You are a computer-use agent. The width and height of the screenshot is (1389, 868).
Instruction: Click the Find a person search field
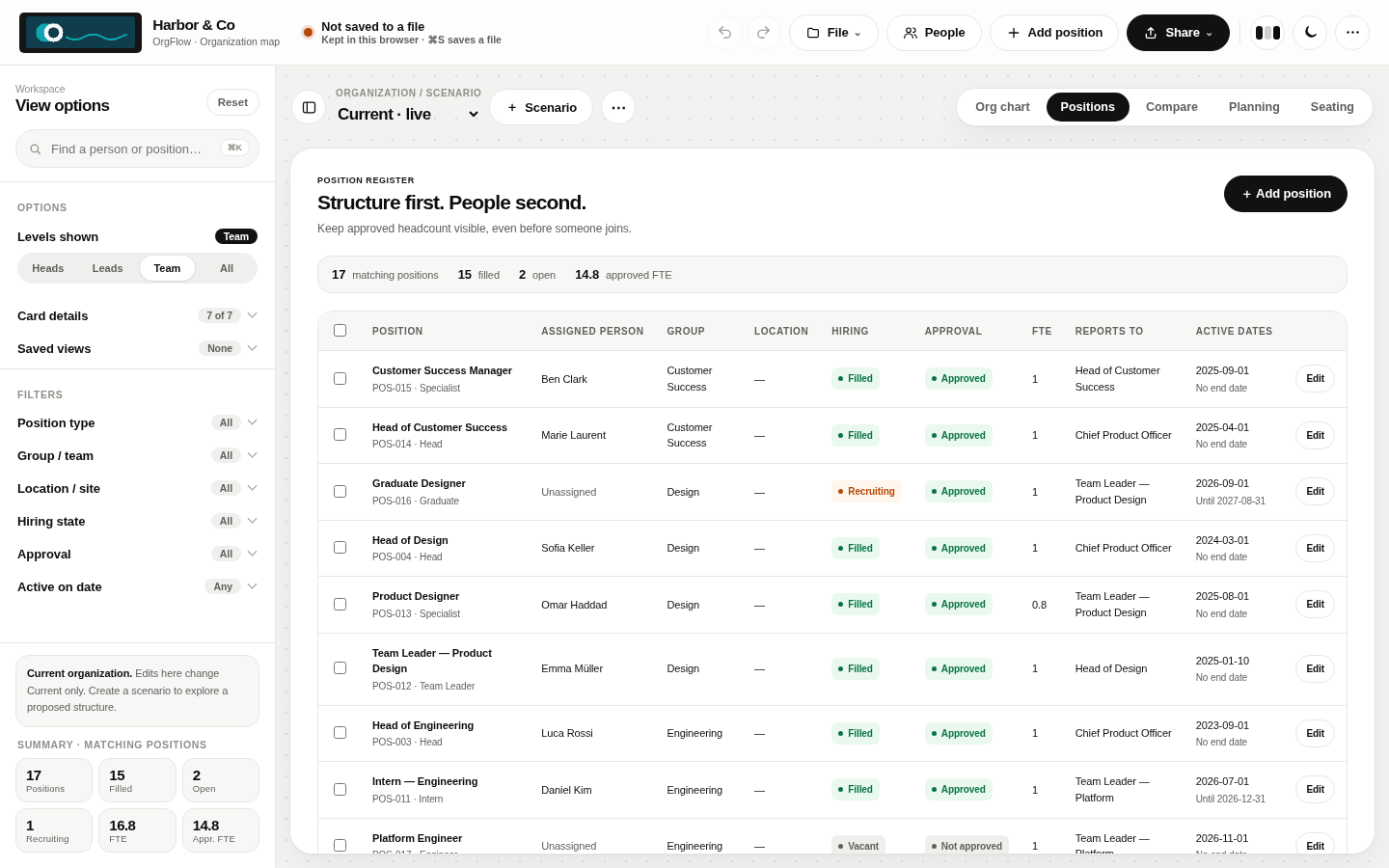(x=137, y=149)
